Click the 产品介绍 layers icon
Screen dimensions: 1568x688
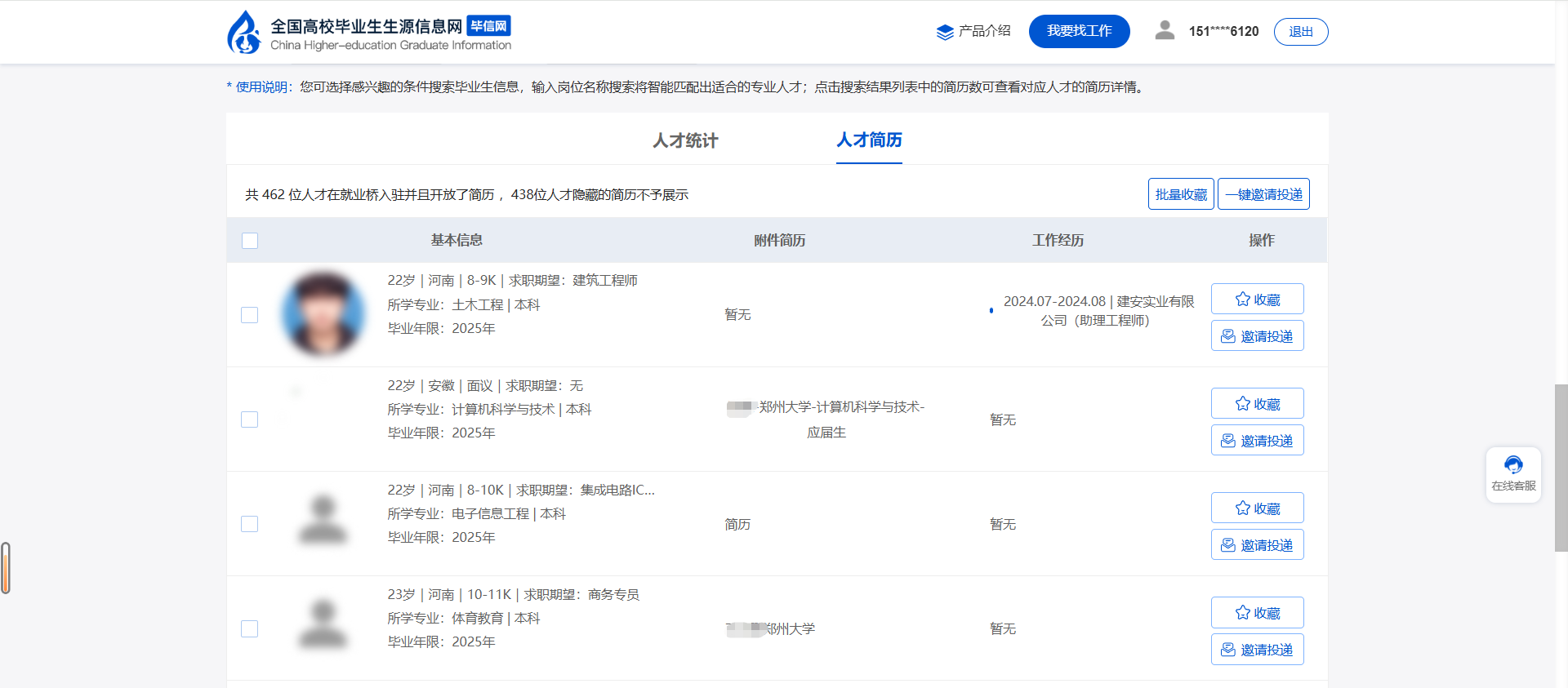(x=945, y=32)
